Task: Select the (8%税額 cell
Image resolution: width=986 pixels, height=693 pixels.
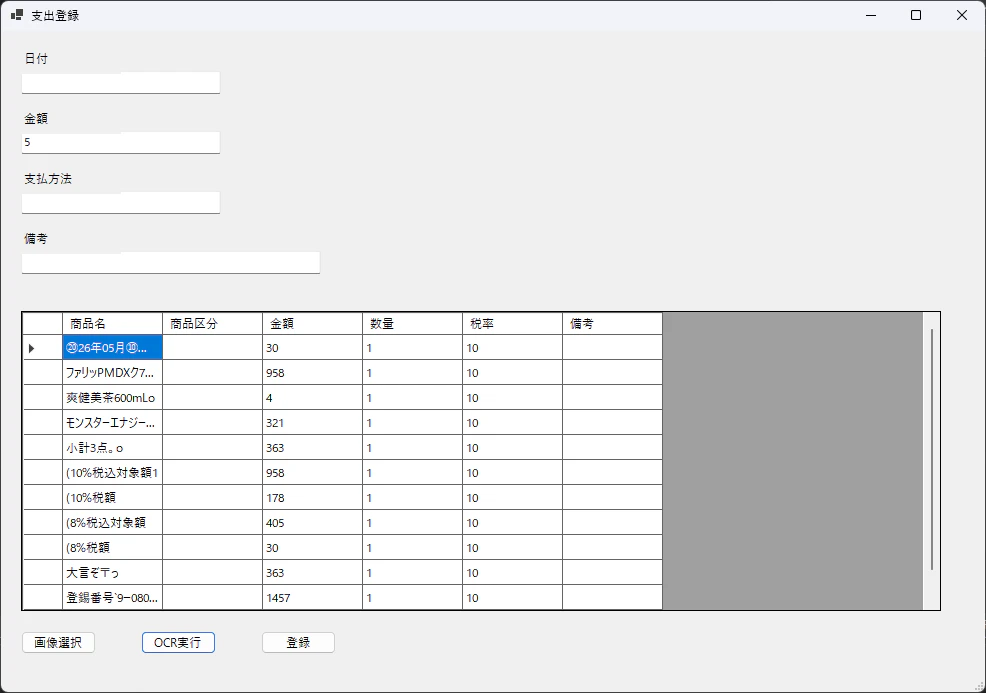Action: tap(113, 548)
